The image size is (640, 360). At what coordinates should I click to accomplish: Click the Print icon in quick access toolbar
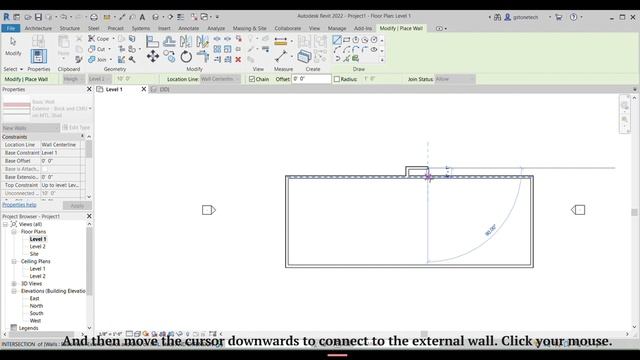pos(94,17)
